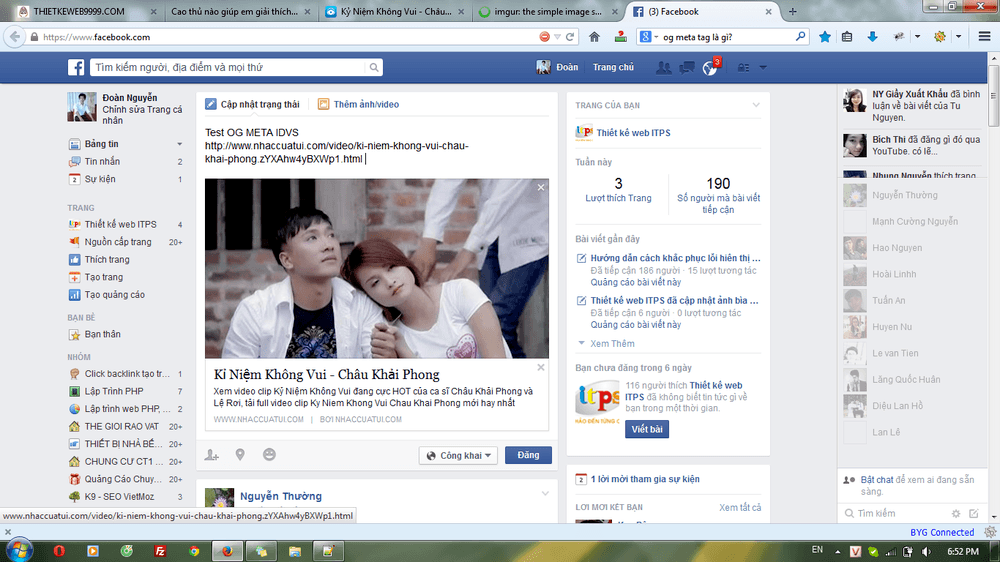Open Thiết kế web ITPS page link
The image size is (1000, 562).
click(x=633, y=133)
